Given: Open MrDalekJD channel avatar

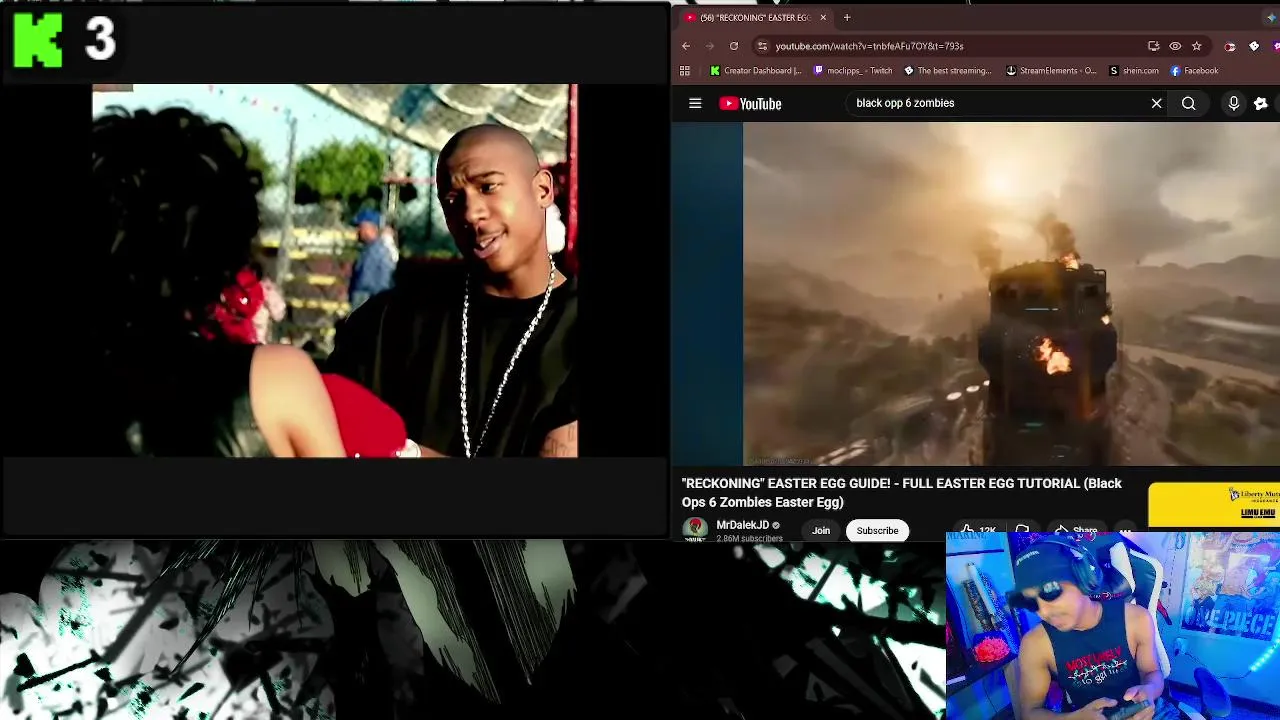Looking at the screenshot, I should click(695, 530).
